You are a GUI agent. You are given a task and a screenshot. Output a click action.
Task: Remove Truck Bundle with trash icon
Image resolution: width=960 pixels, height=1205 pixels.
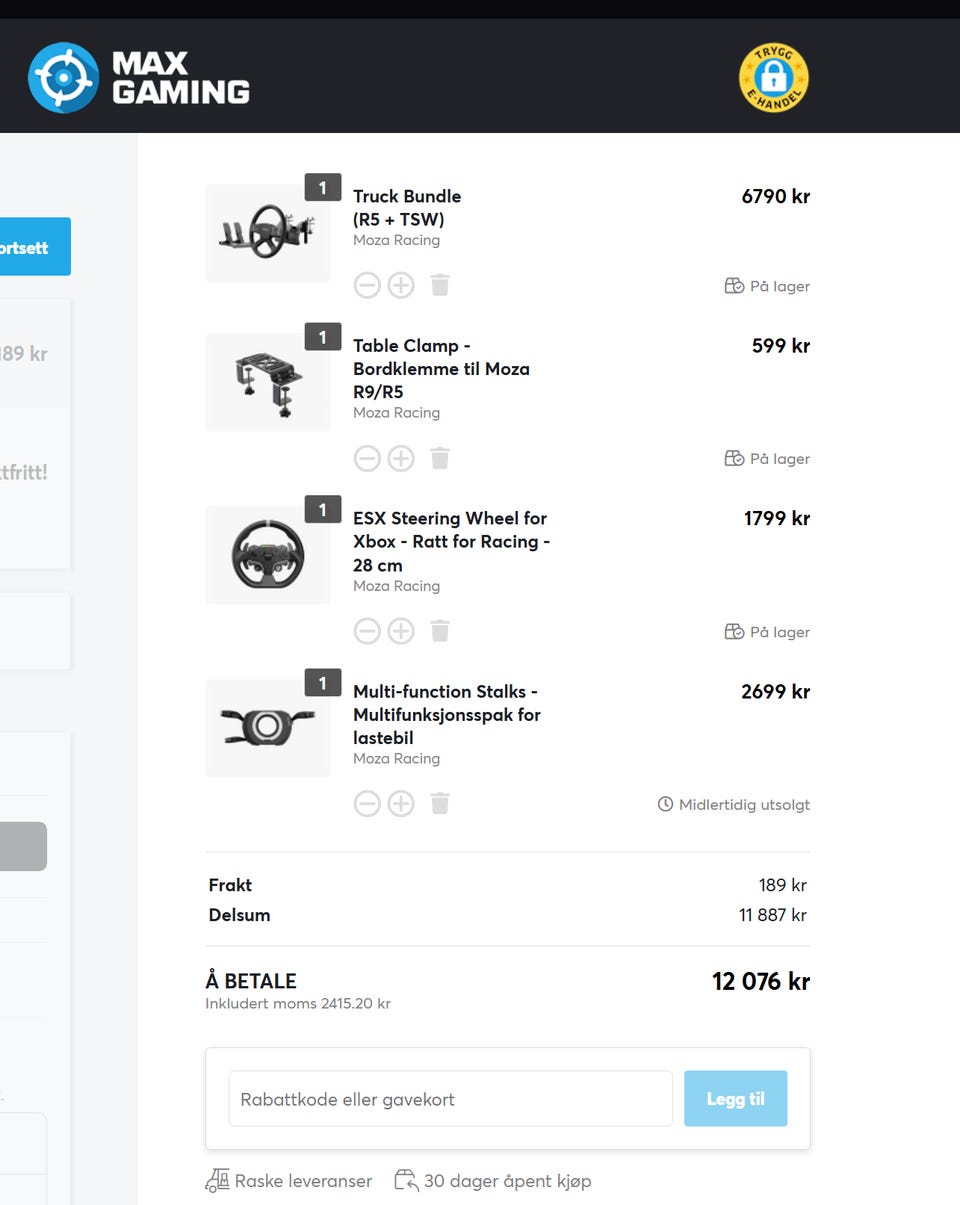(x=440, y=286)
